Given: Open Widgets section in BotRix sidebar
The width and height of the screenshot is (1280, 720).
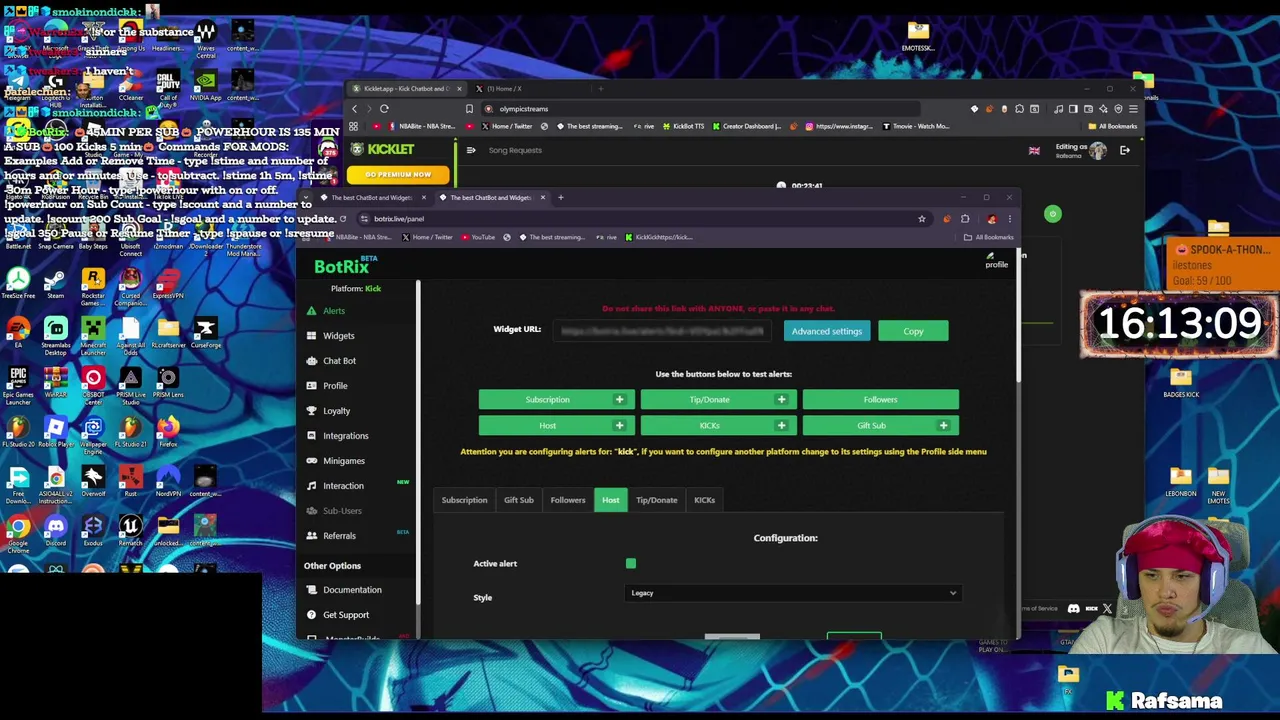Looking at the screenshot, I should pos(338,336).
